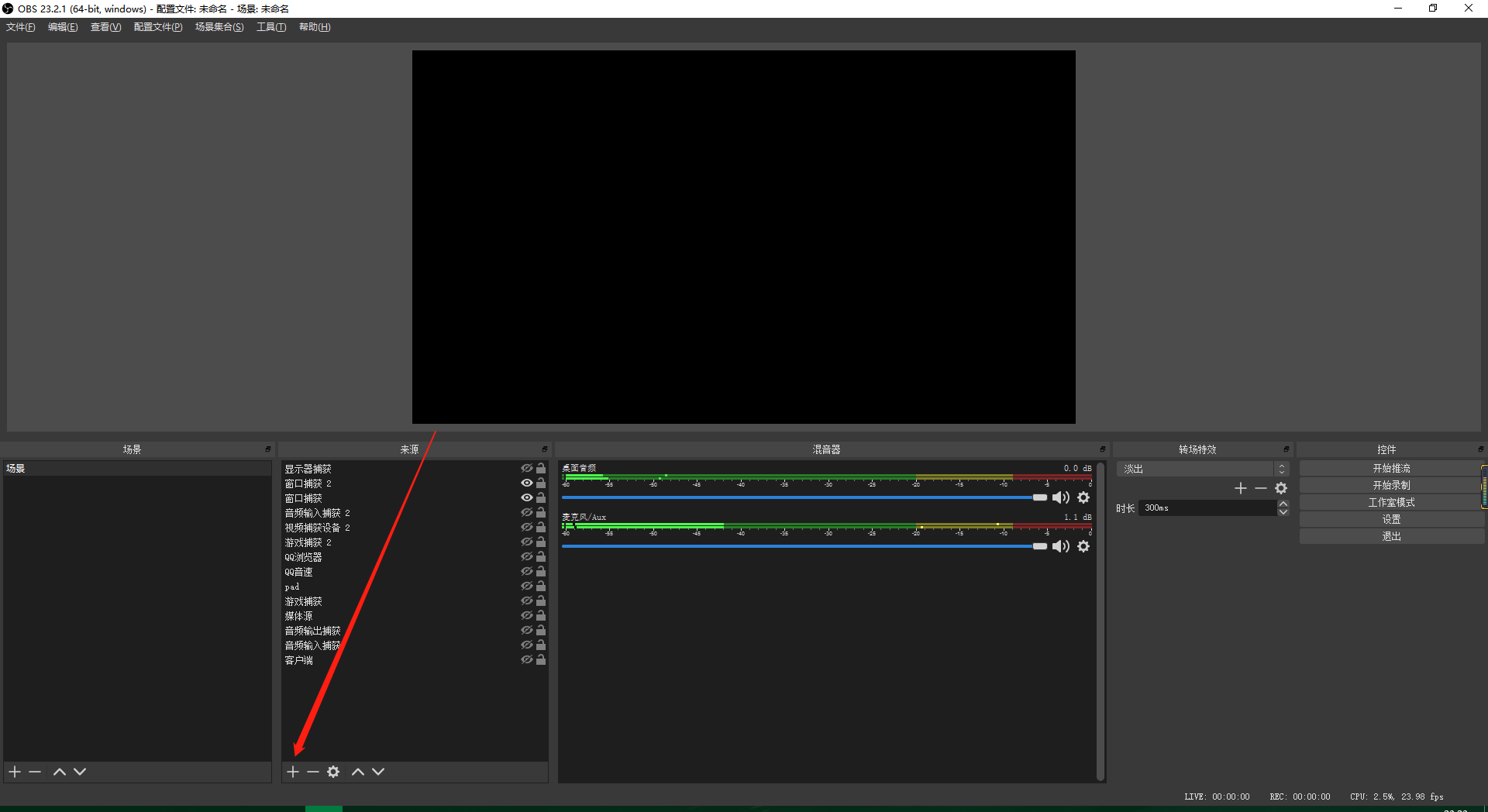The image size is (1488, 812).
Task: Undock the 混音器 panel
Action: 1102,449
